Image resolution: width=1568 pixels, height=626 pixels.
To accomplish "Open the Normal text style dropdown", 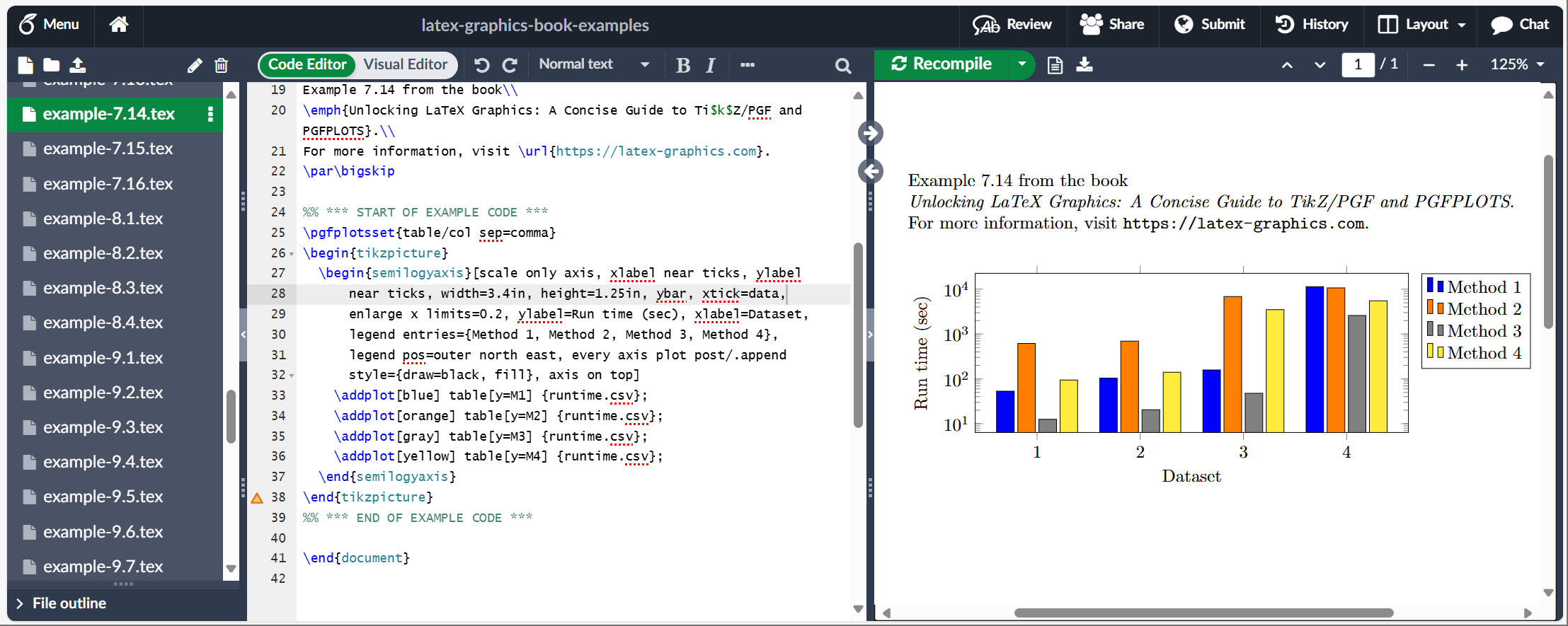I will click(x=593, y=64).
